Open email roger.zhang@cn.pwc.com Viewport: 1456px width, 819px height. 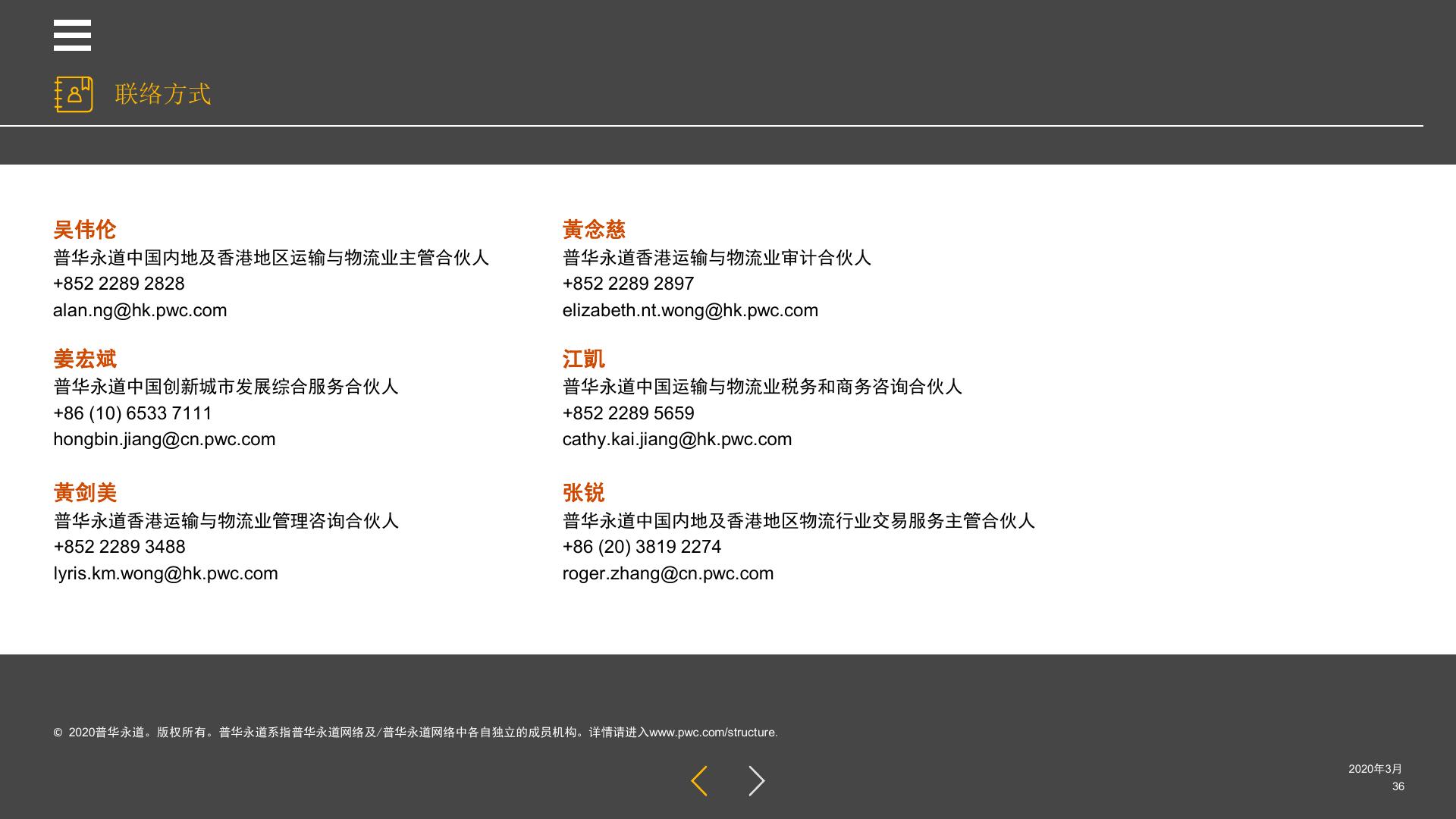click(x=668, y=573)
